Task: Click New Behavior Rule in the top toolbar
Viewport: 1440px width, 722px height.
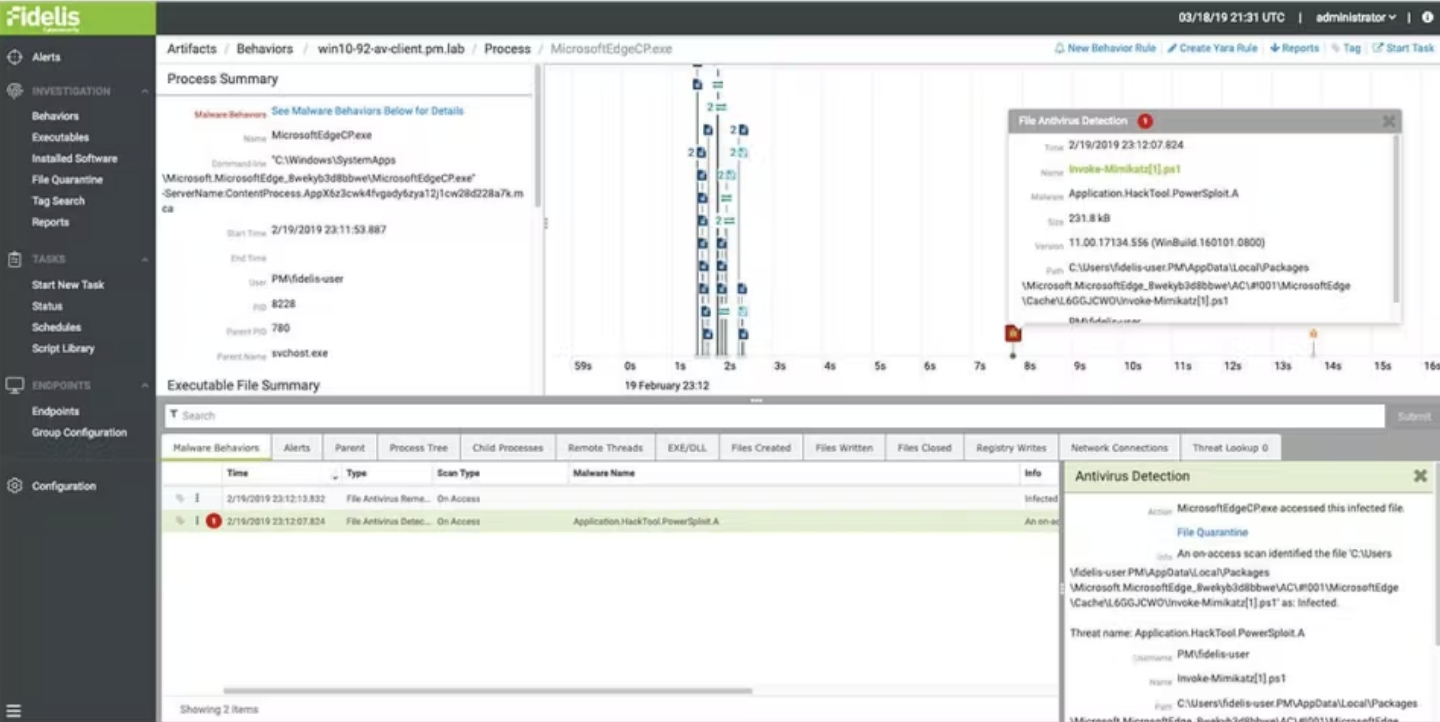Action: [1105, 48]
